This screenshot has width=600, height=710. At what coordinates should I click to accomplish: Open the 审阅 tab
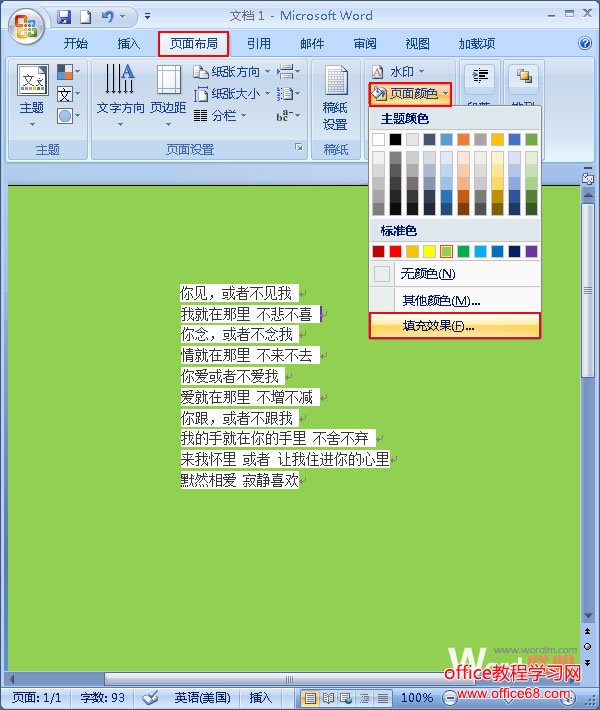(365, 43)
